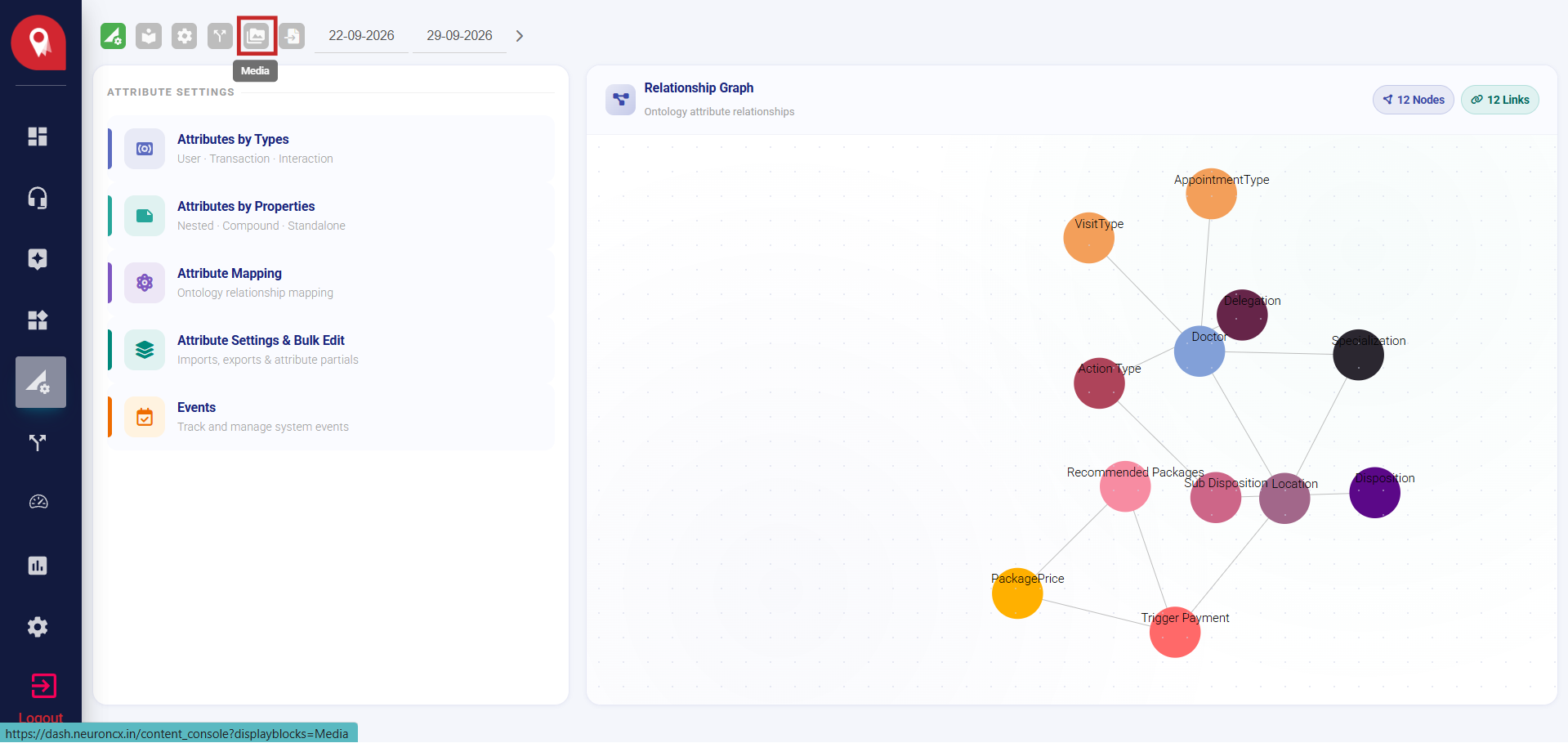
Task: Expand date range with right chevron
Action: pyautogui.click(x=519, y=36)
